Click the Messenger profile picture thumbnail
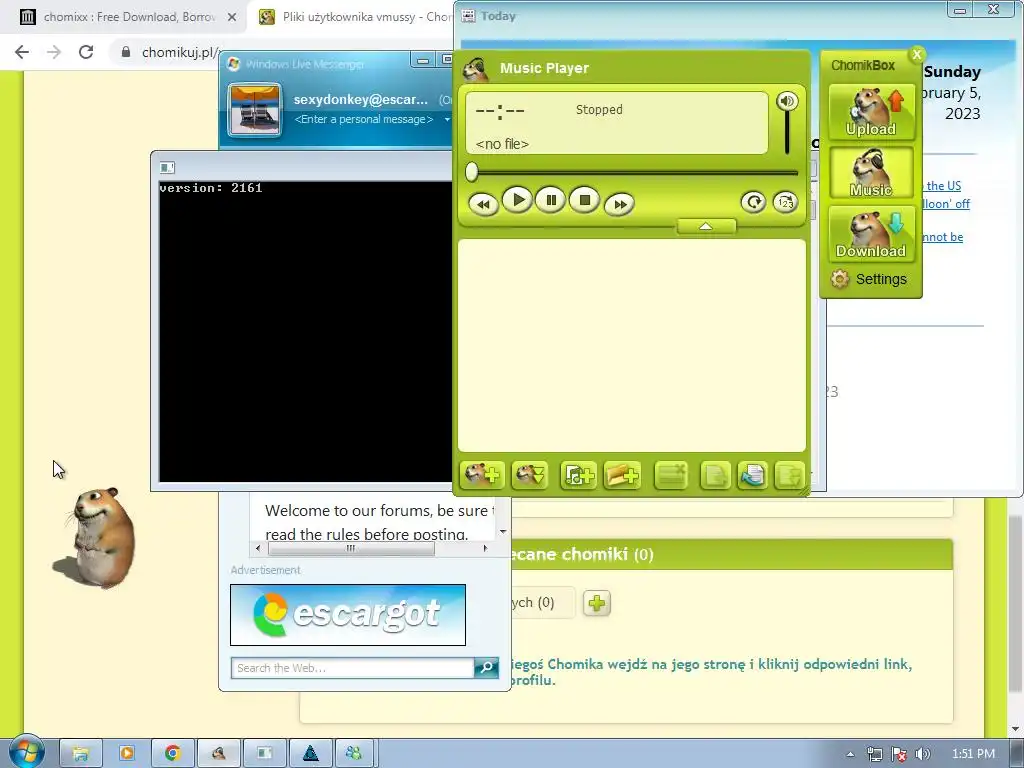The height and width of the screenshot is (768, 1024). coord(255,109)
